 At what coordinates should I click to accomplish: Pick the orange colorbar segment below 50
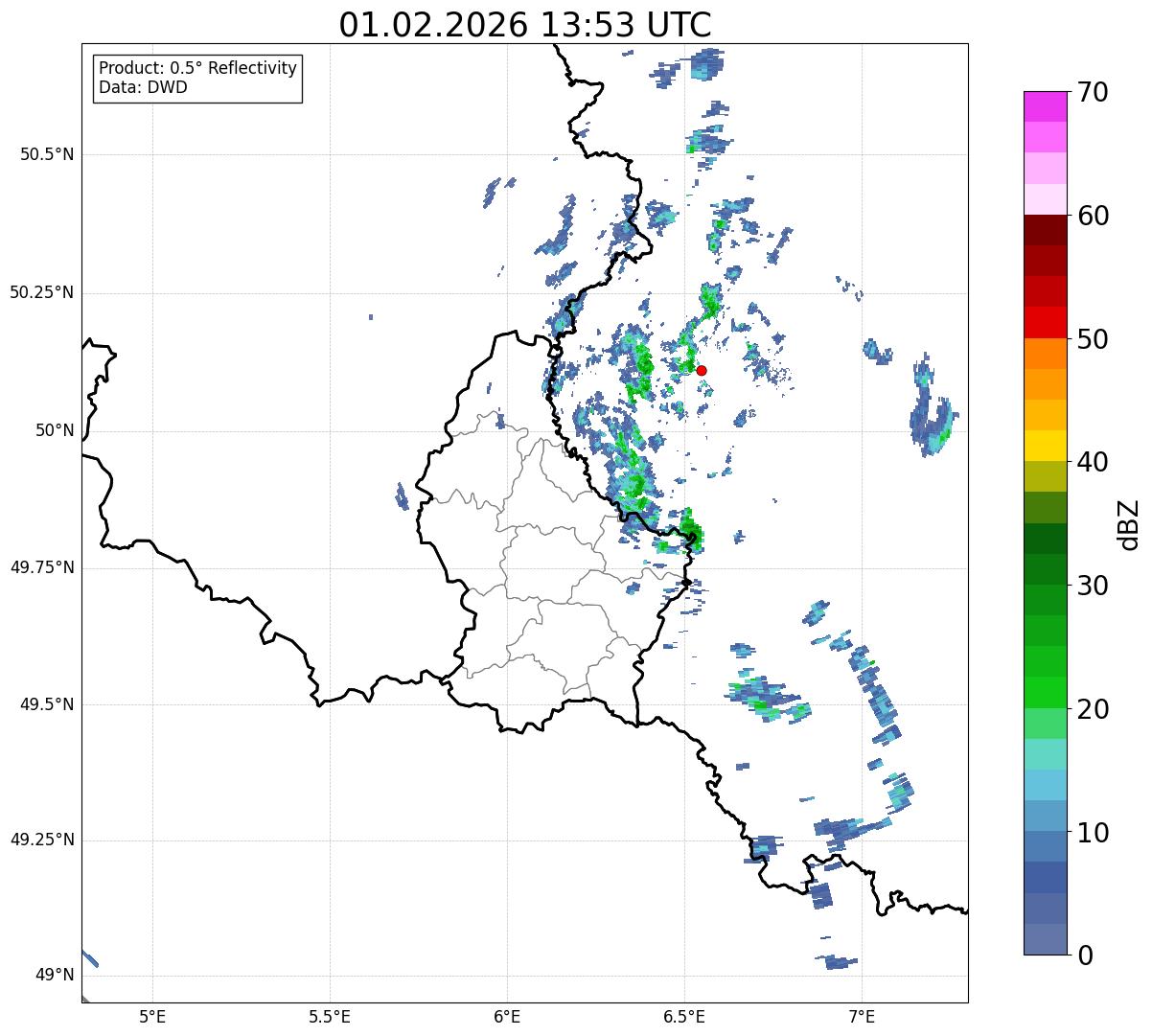(1046, 353)
